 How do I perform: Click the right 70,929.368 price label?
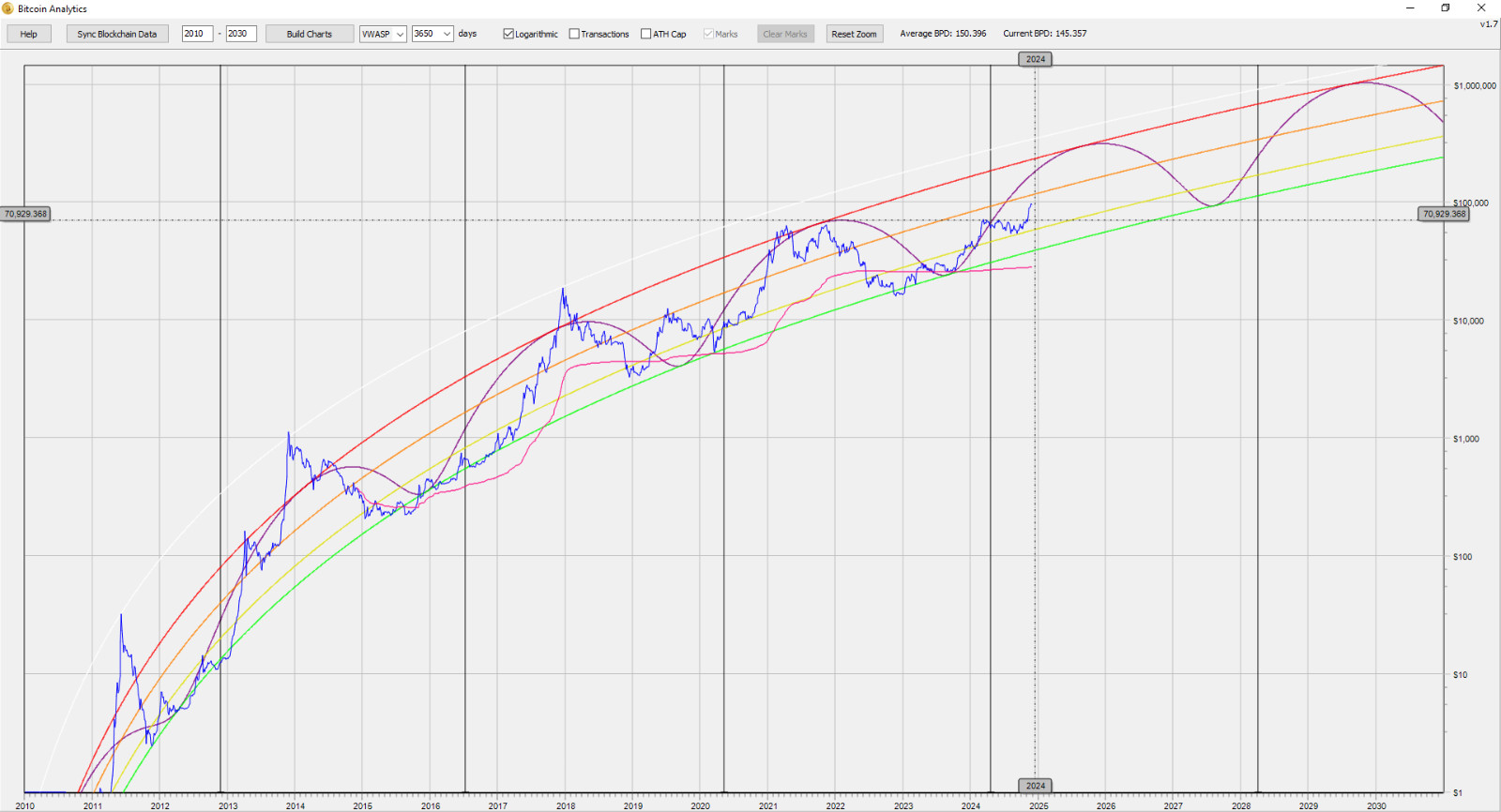coord(1444,214)
